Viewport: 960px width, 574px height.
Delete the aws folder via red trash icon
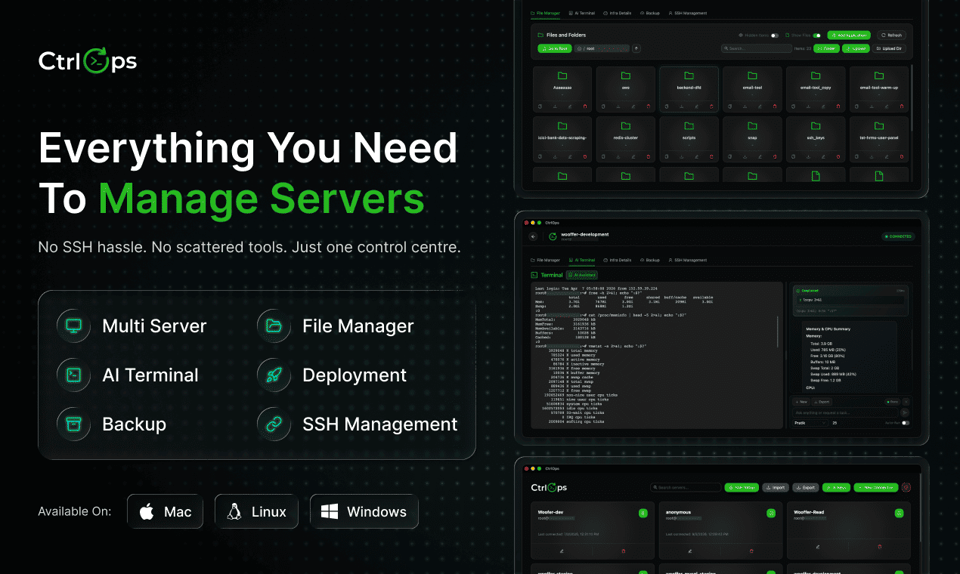click(x=648, y=106)
